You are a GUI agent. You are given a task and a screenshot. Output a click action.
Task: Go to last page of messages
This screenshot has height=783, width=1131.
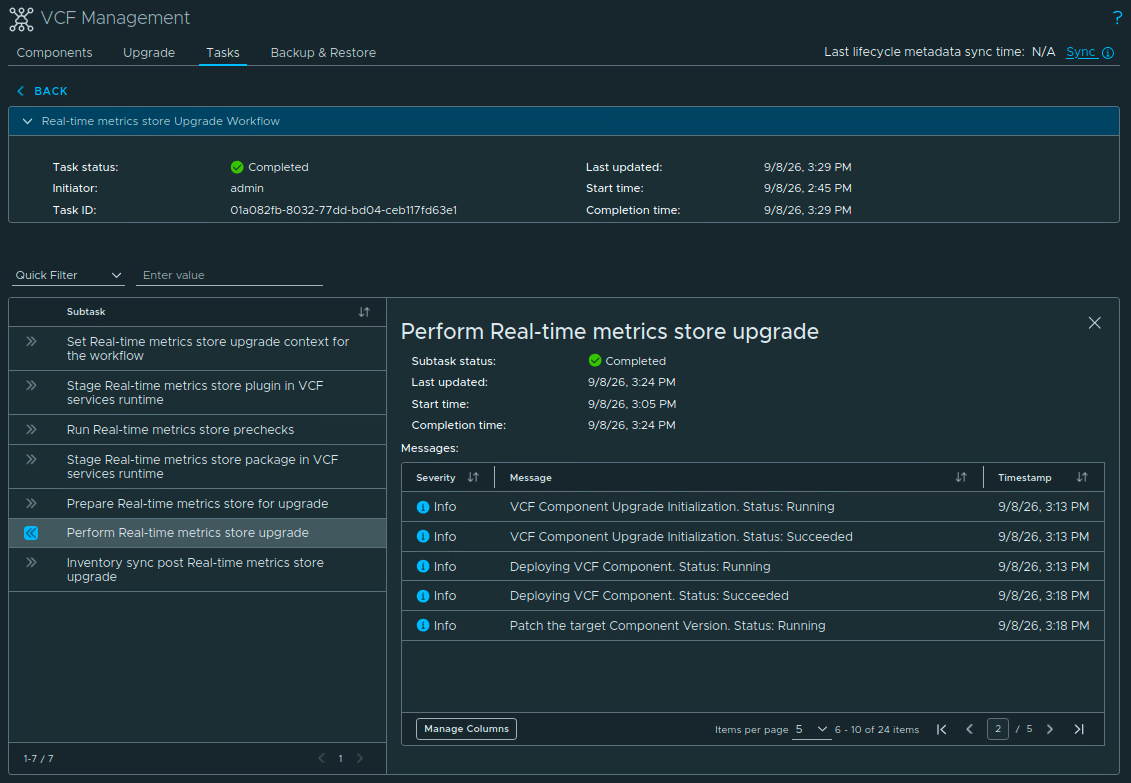[x=1079, y=730]
